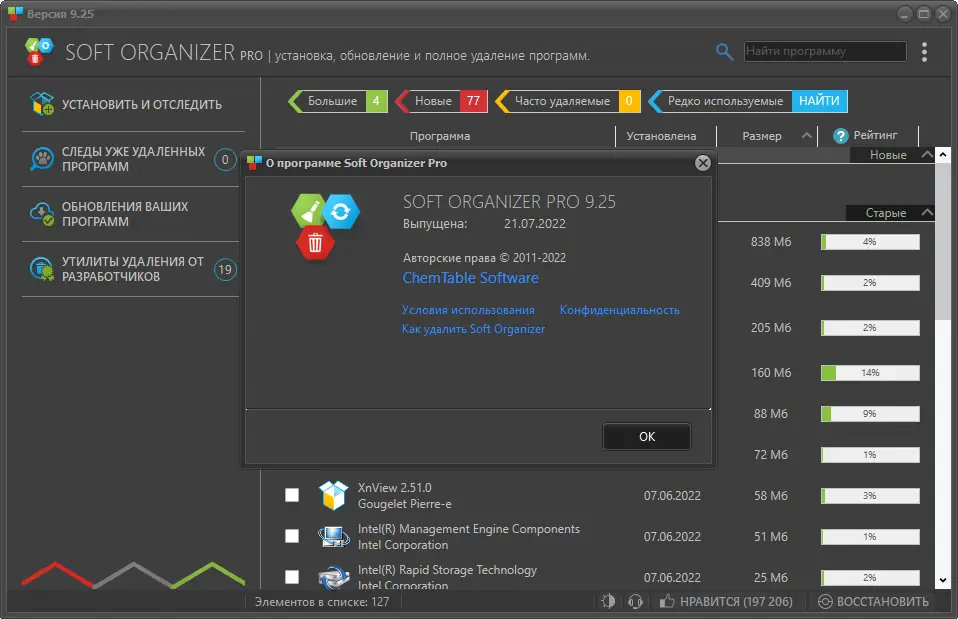Screen dimensions: 958x619
Task: Open the "Установить и отследить" install icon
Action: click(x=42, y=104)
